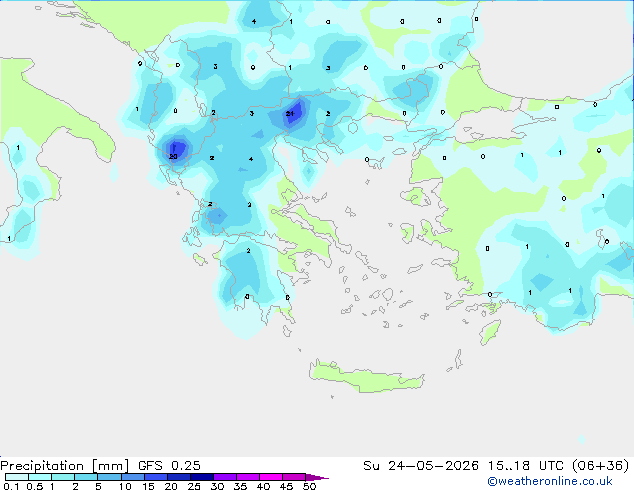The height and width of the screenshot is (490, 634).
Task: Click the '50' legend scale label
Action: (310, 486)
